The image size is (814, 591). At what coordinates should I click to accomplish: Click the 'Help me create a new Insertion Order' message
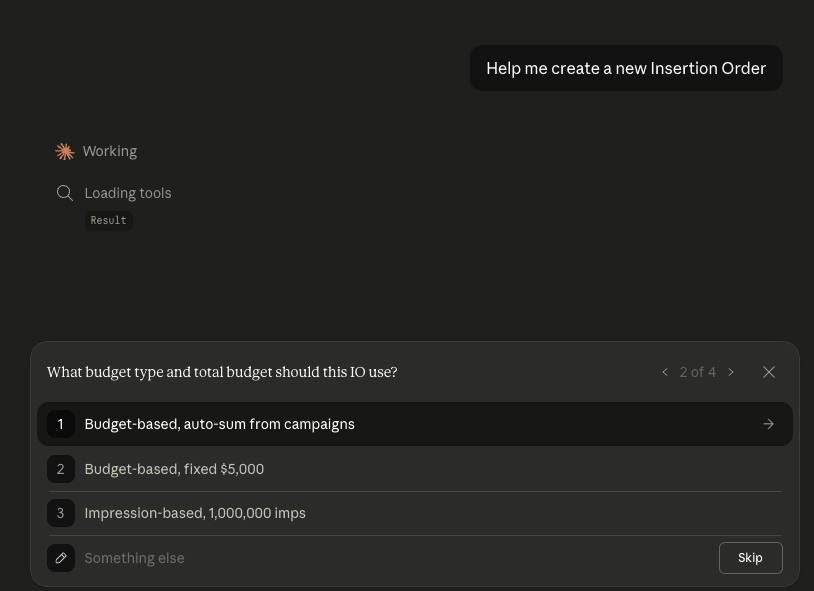pos(626,68)
